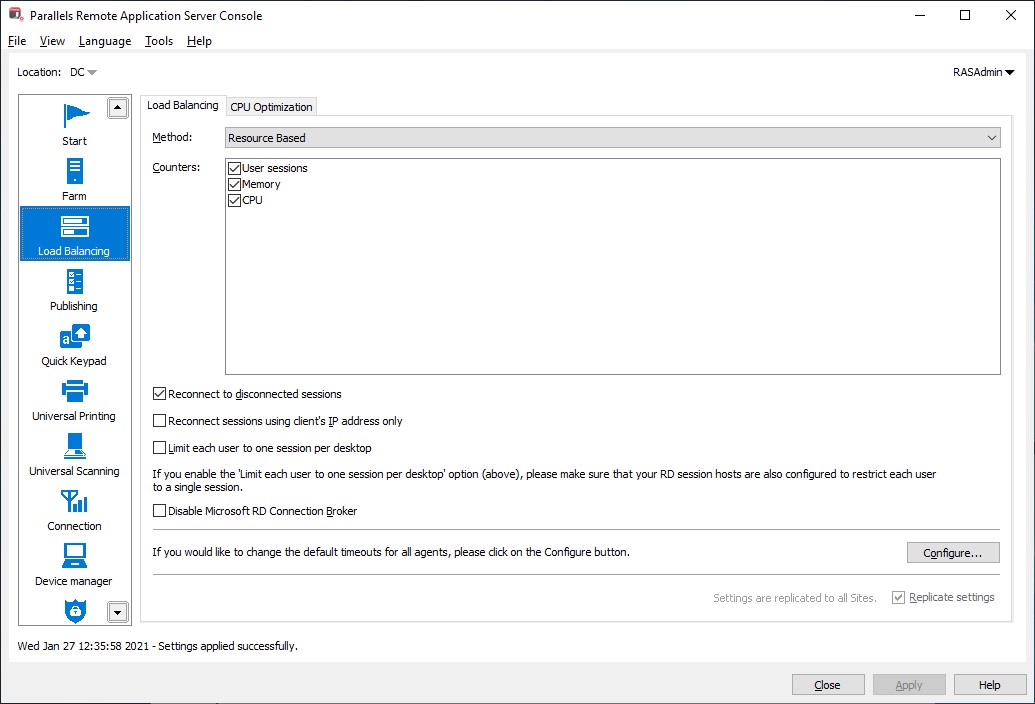The image size is (1035, 704).
Task: Uncheck the Memory counter
Action: [x=234, y=184]
